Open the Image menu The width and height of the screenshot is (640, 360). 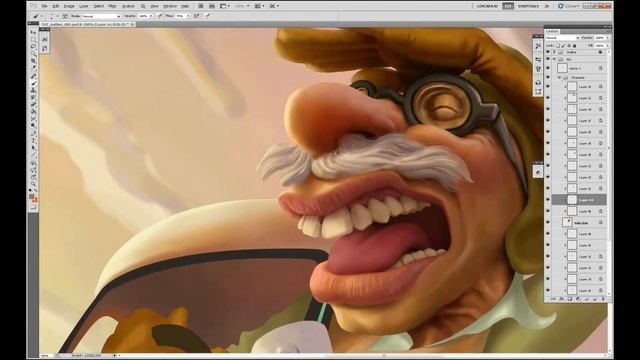tap(69, 6)
